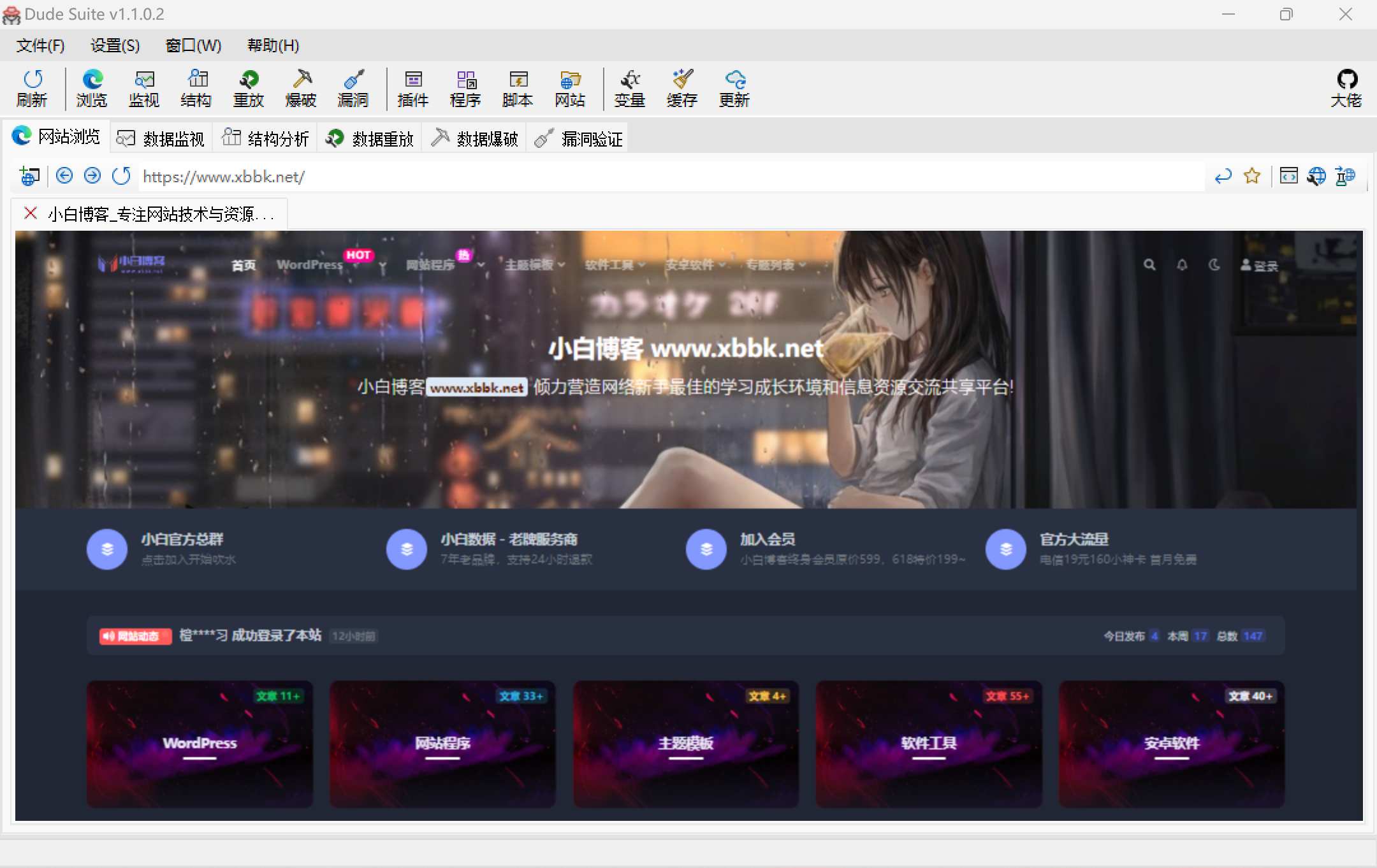The image size is (1377, 868).
Task: Open the WordPress category card
Action: pyautogui.click(x=200, y=744)
